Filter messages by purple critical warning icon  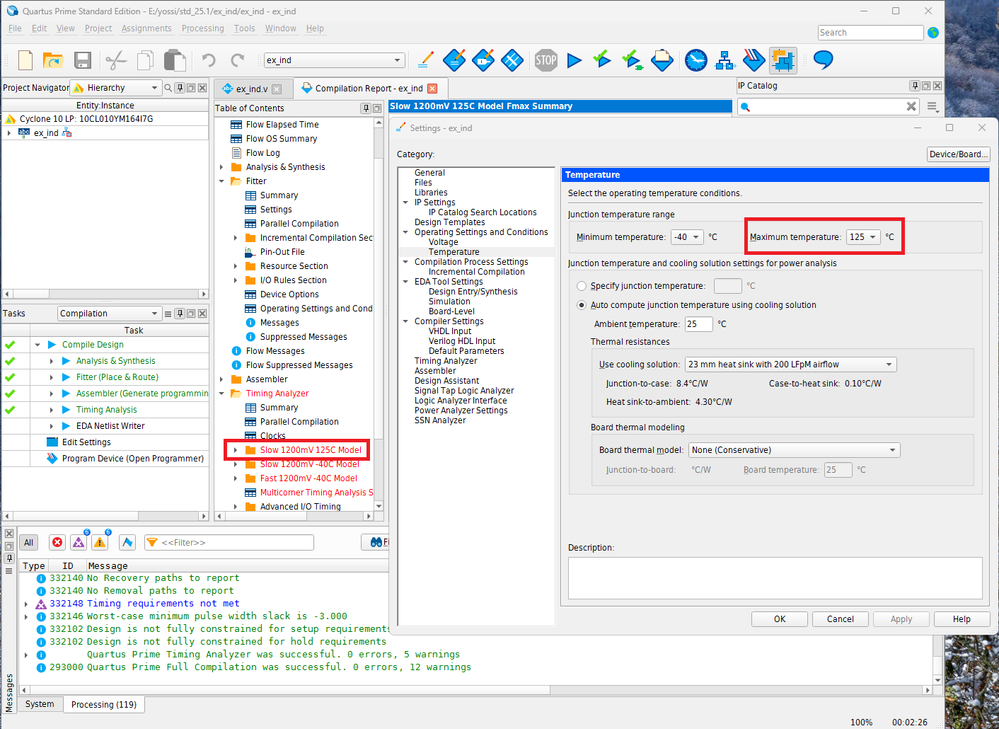[78, 542]
